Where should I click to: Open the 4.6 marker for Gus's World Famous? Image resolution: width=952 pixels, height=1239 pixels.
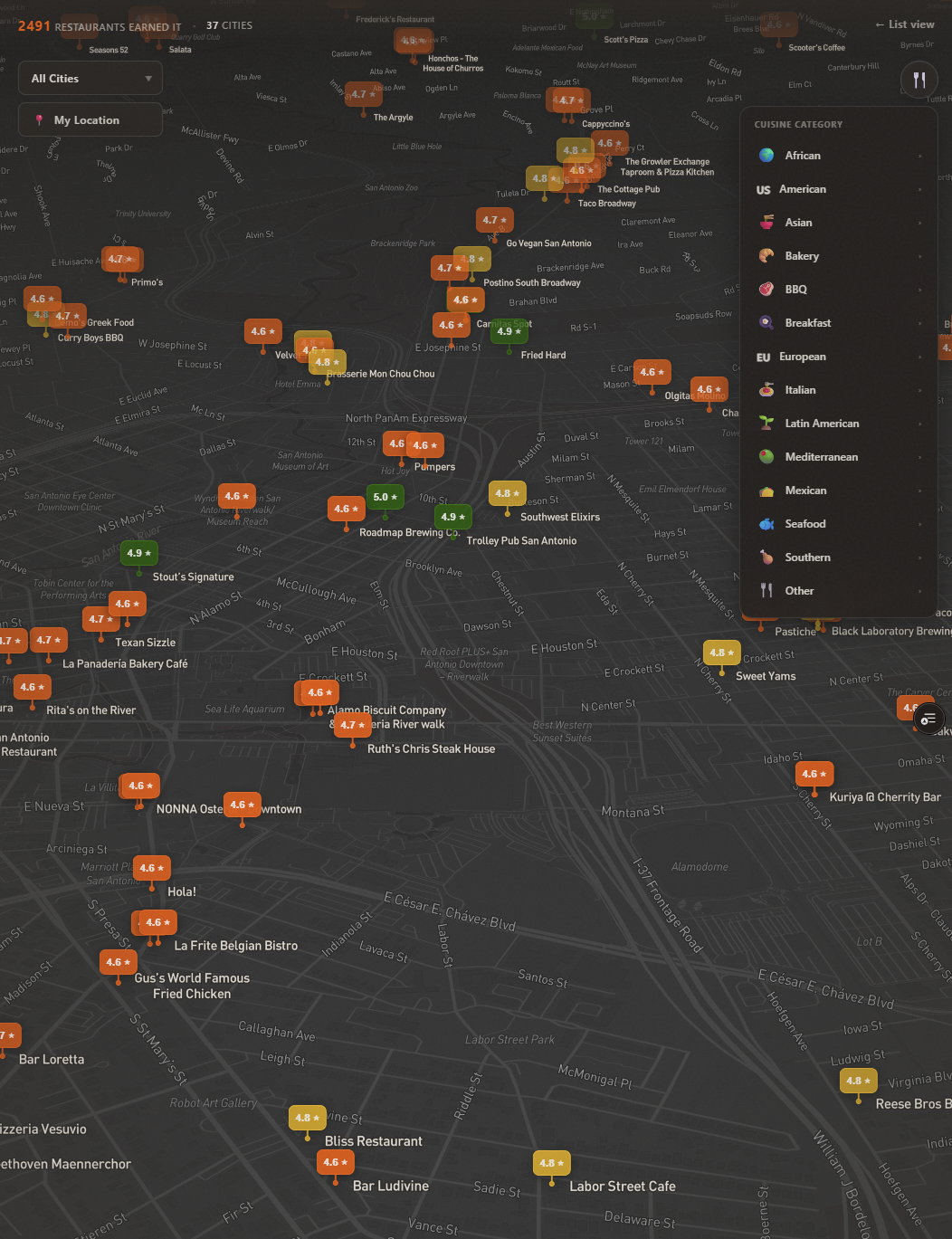click(119, 962)
